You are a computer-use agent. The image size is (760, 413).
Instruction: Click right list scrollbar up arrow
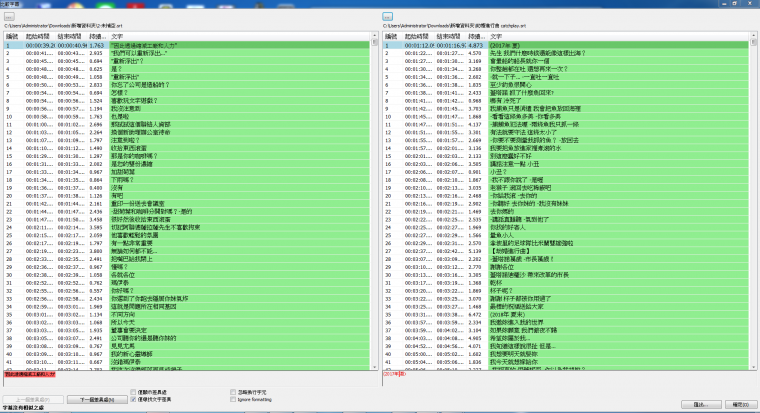753,36
